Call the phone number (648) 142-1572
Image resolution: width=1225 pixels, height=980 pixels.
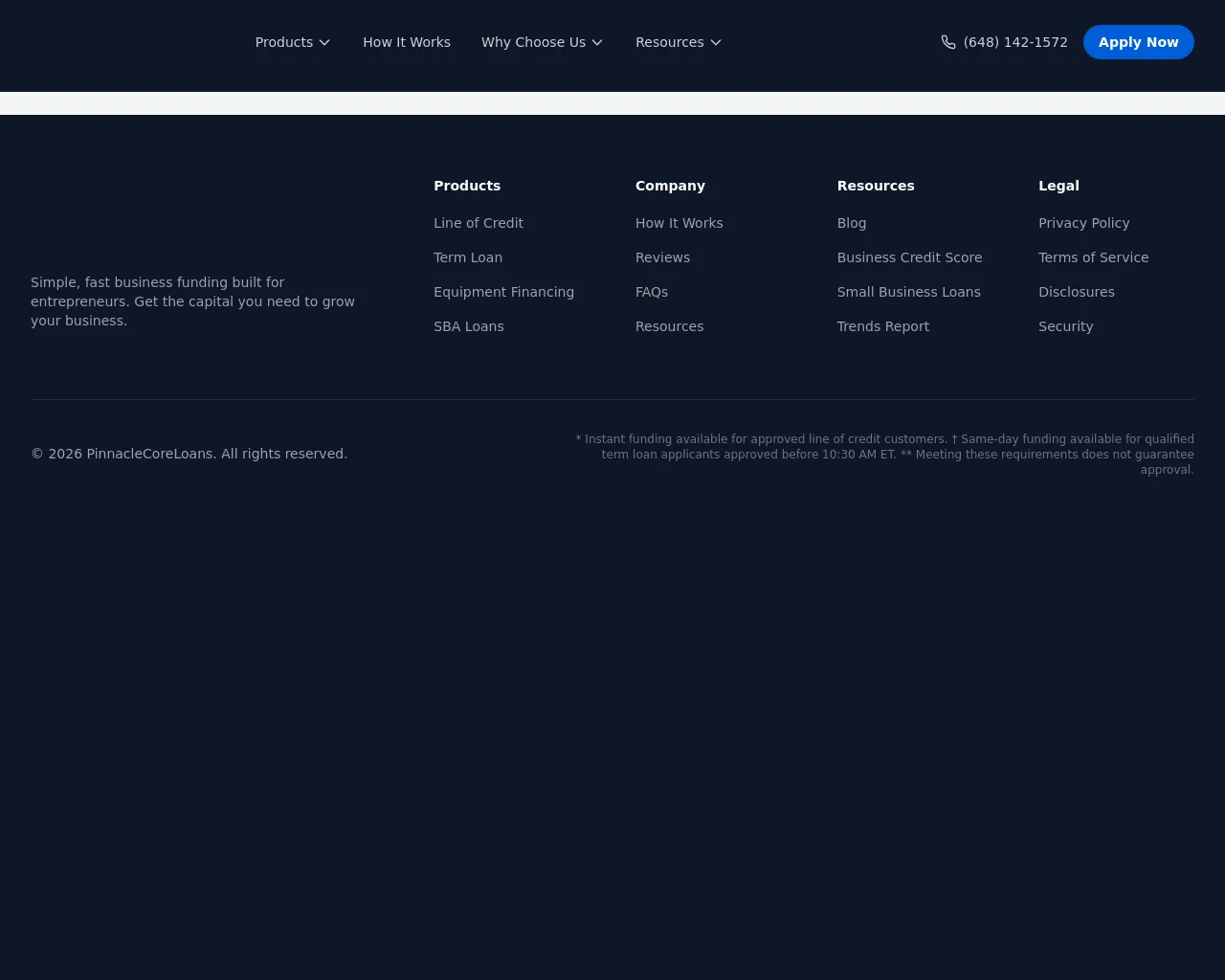point(1004,42)
